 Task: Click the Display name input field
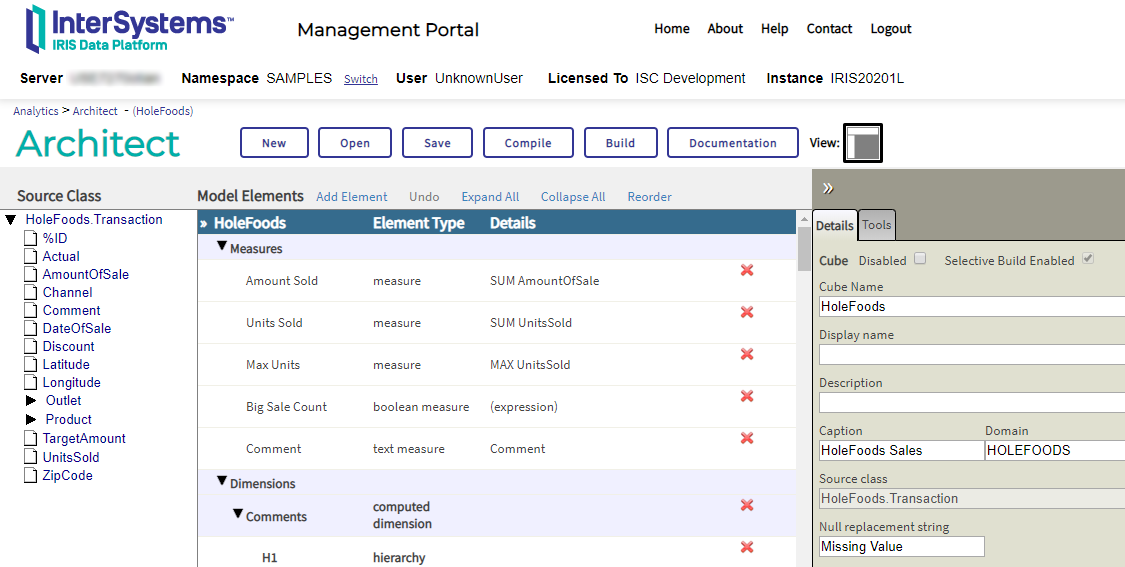click(x=972, y=355)
